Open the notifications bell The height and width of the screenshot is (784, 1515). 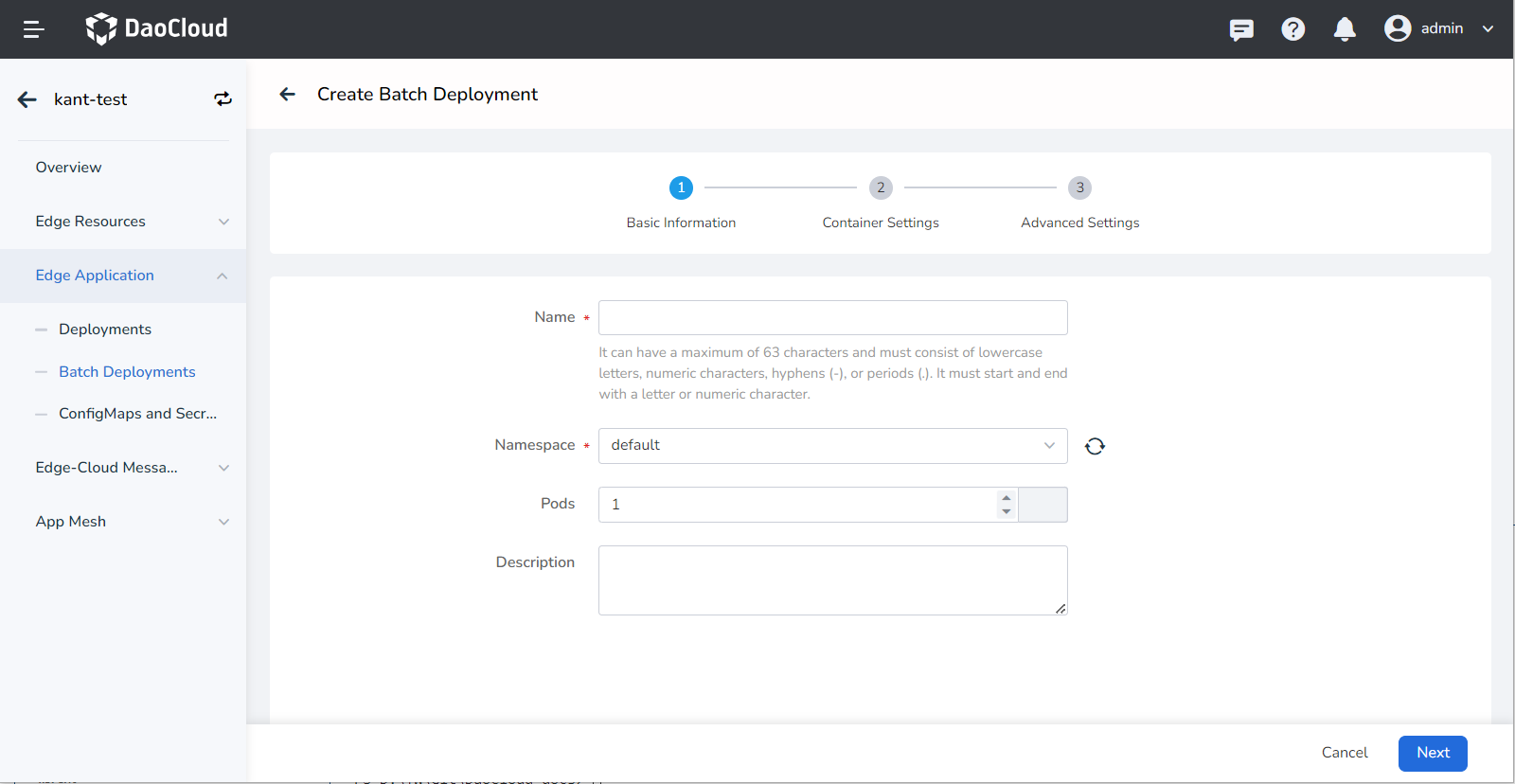[x=1344, y=29]
